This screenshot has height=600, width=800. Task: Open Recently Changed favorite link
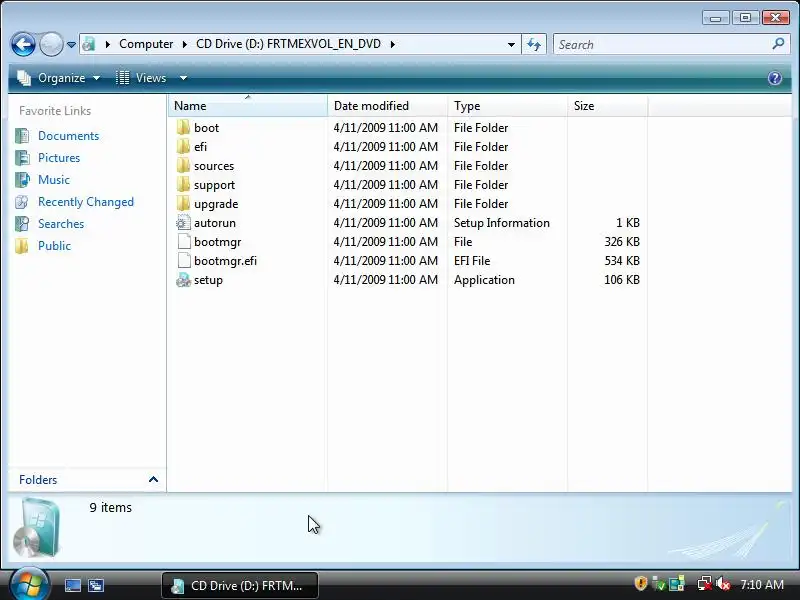86,202
